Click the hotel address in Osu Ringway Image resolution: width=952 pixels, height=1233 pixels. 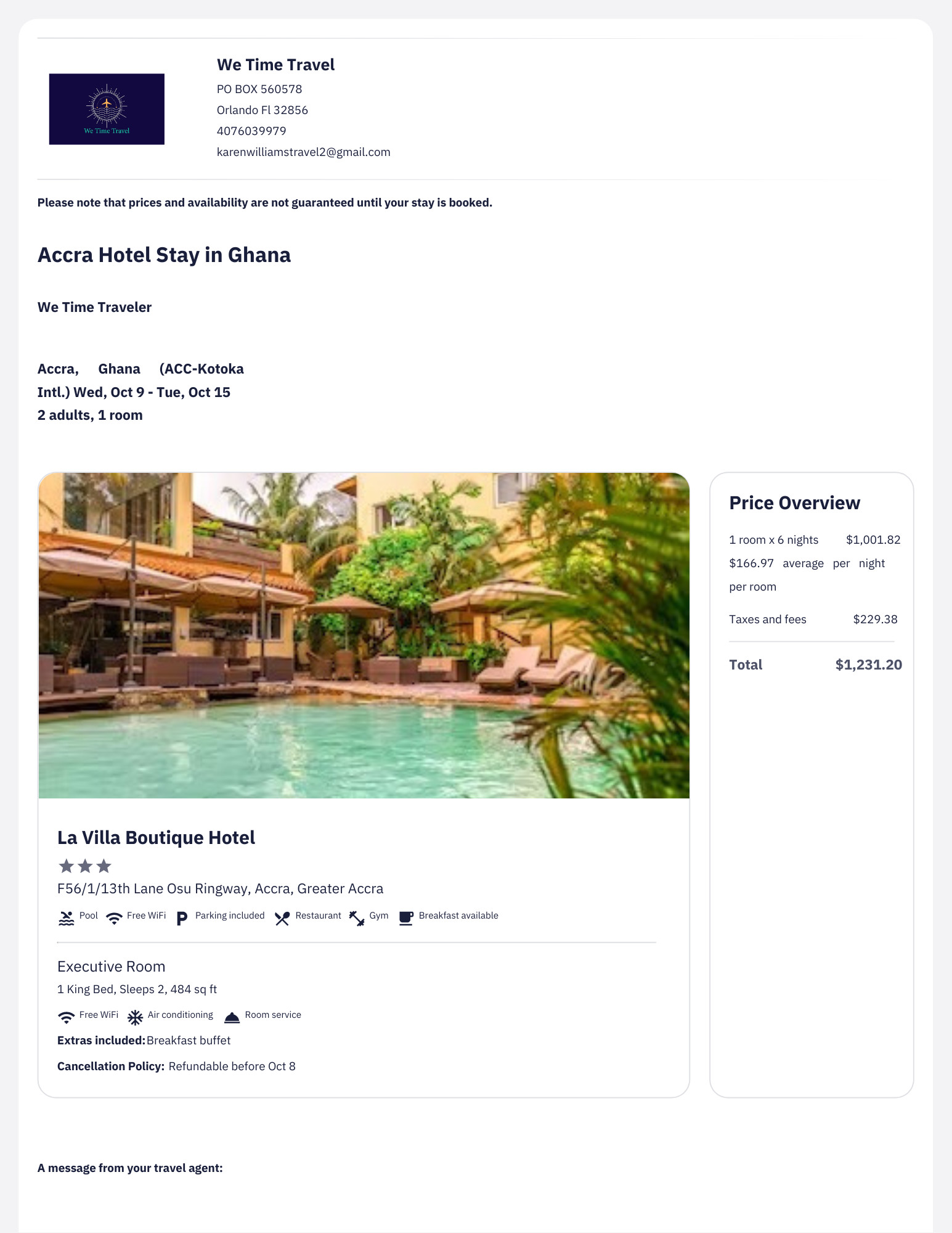click(220, 888)
